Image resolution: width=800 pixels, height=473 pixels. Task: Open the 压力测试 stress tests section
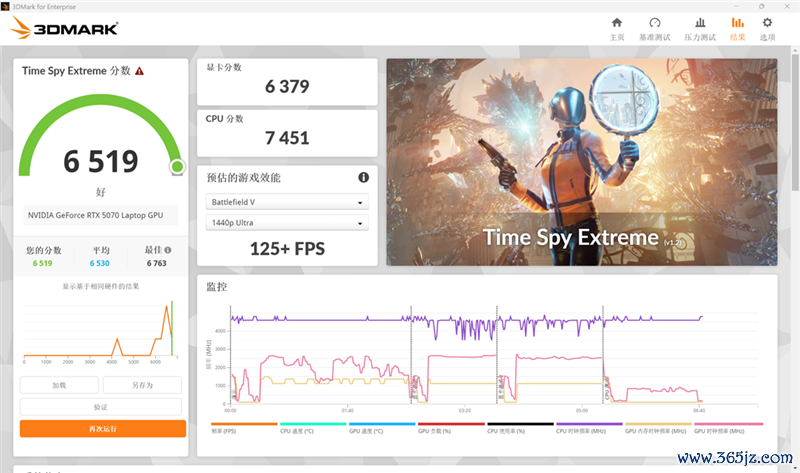tap(700, 29)
